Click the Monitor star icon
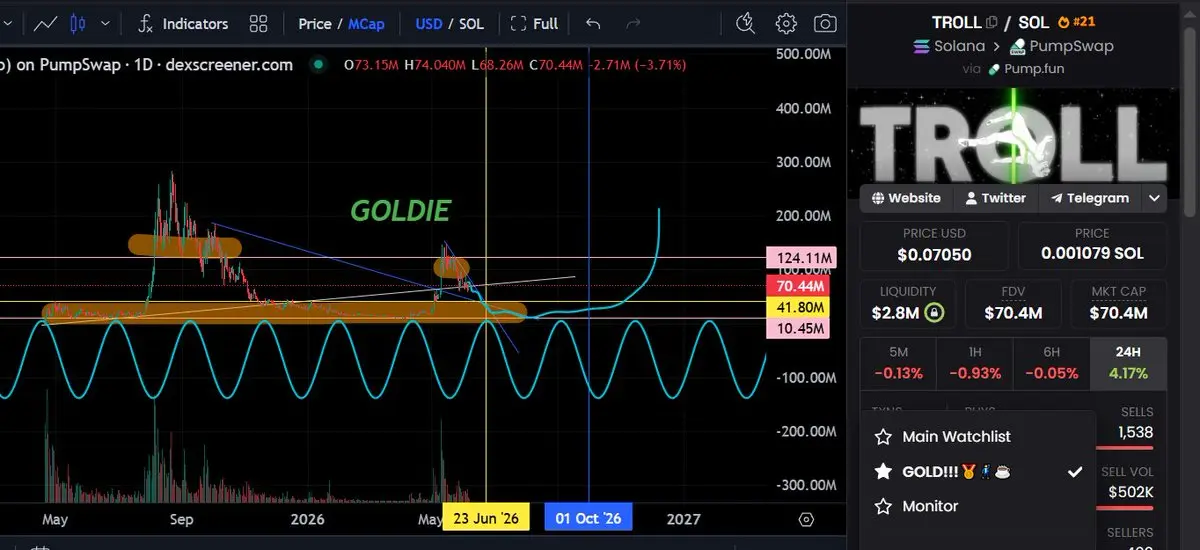 click(883, 507)
